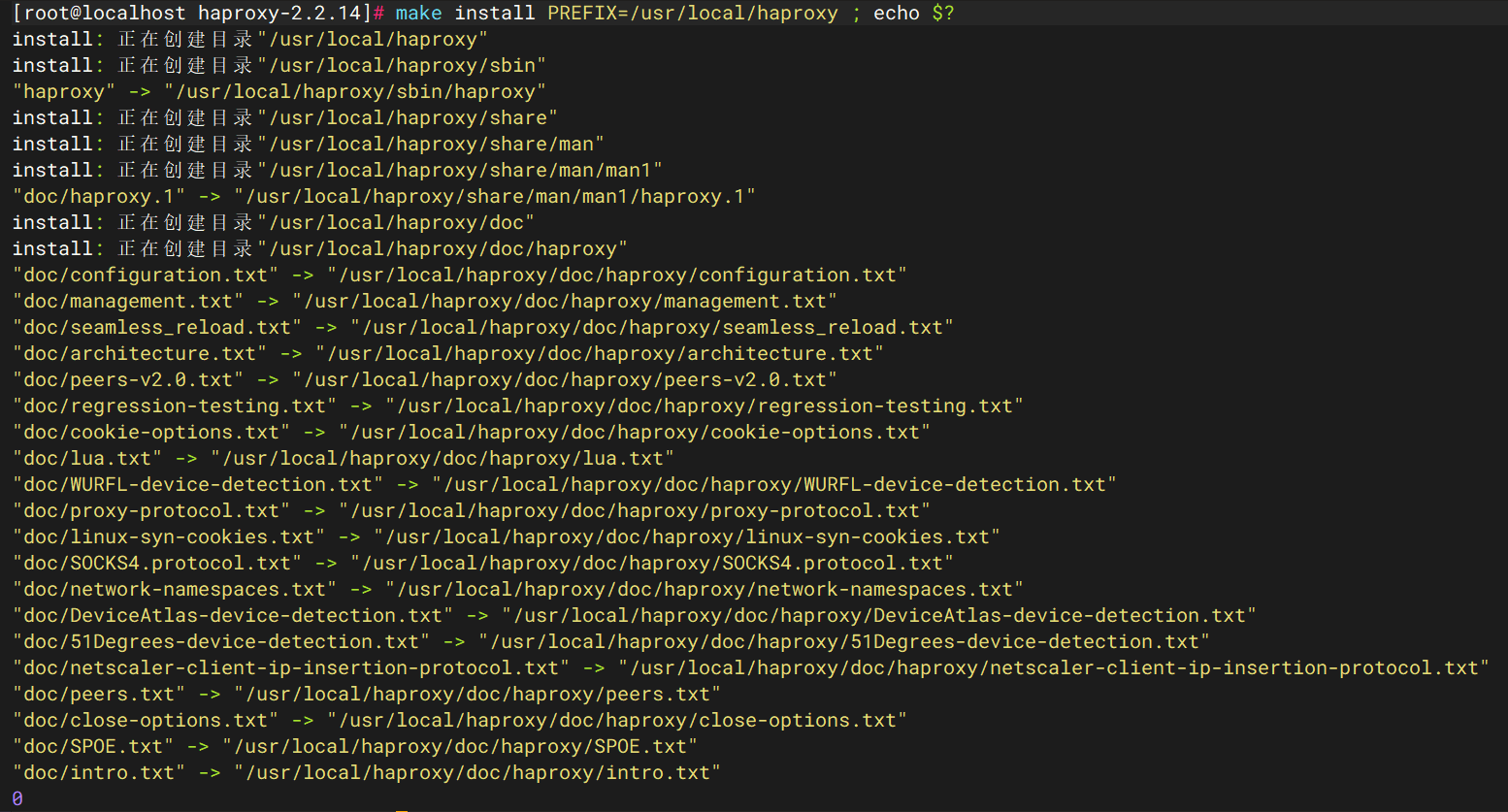Viewport: 1508px width, 812px height.
Task: Select the source file "doc/peers.txt"
Action: tap(99, 695)
